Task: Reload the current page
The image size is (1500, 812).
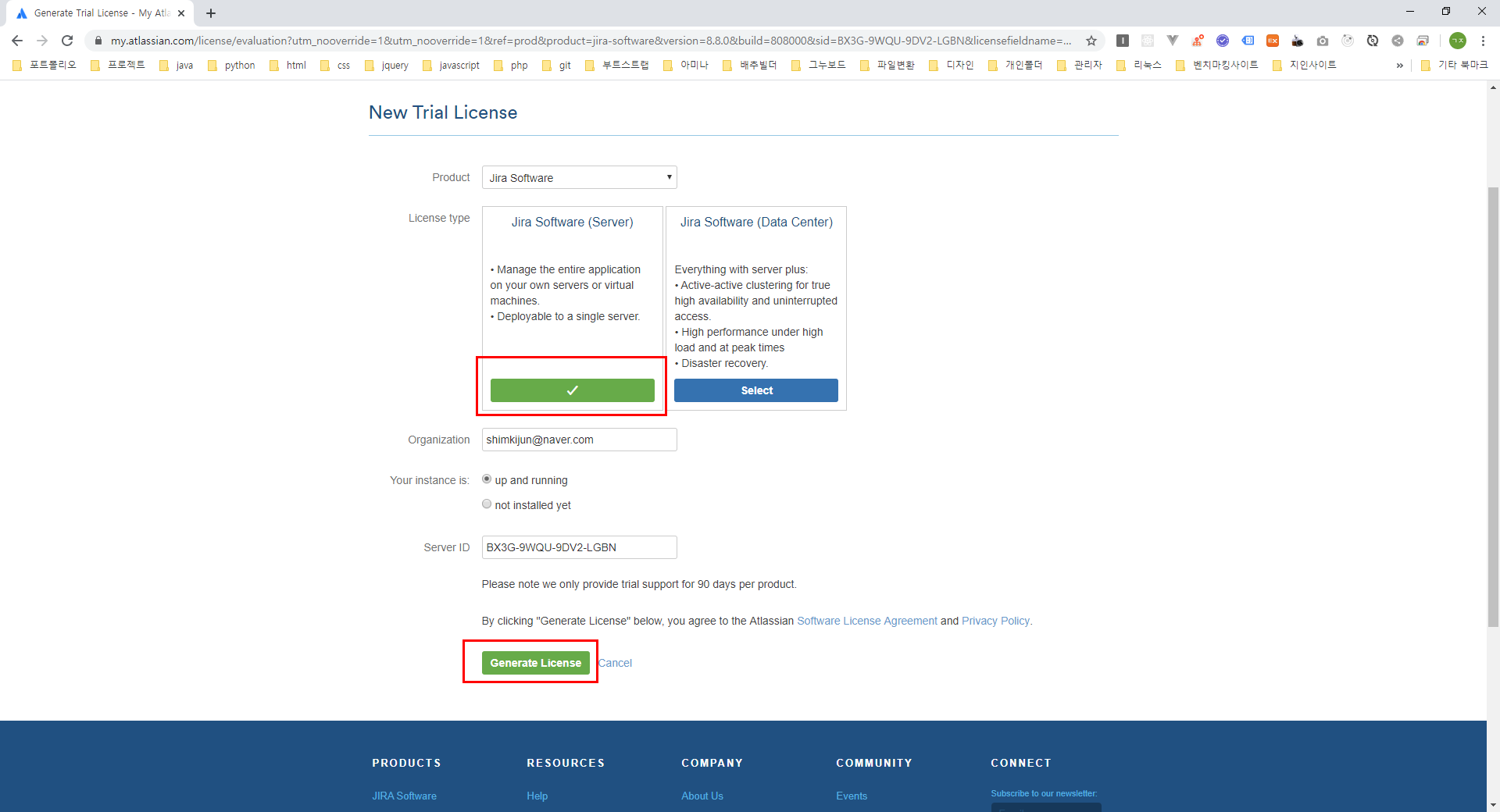Action: pos(67,41)
